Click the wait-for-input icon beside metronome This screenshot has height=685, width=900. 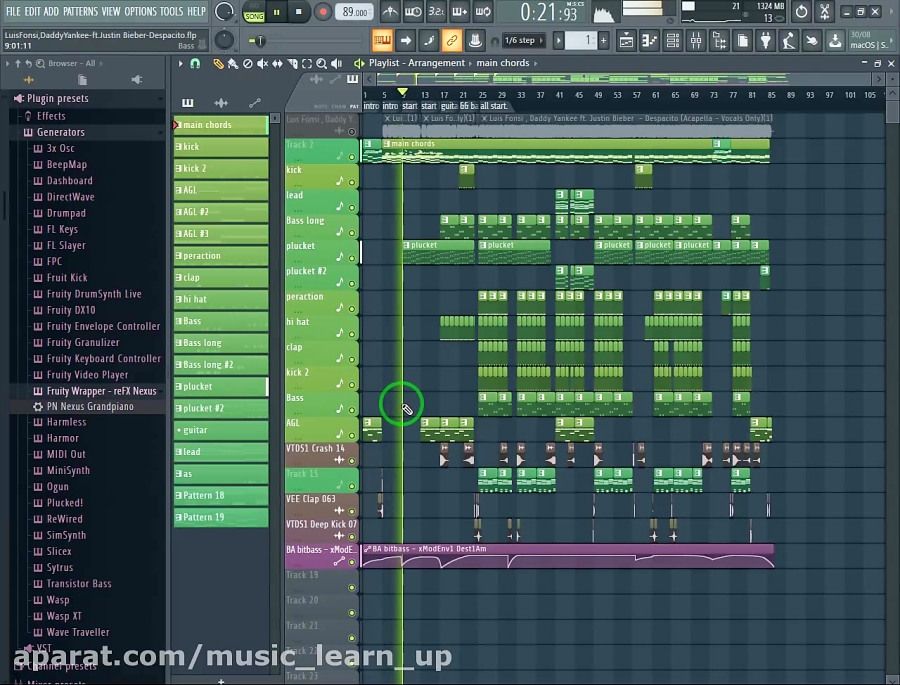point(413,11)
